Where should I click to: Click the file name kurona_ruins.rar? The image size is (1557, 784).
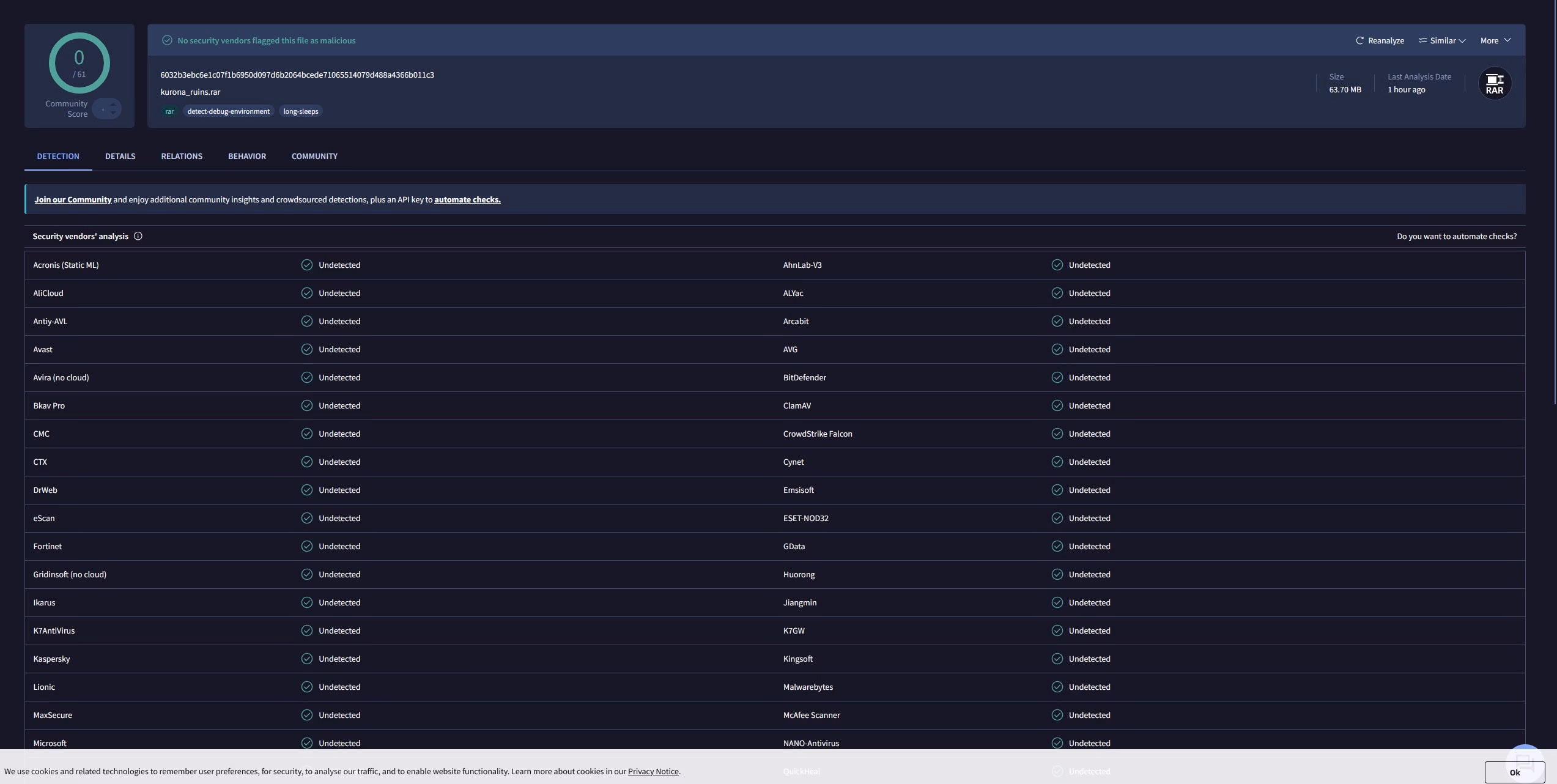pos(190,92)
